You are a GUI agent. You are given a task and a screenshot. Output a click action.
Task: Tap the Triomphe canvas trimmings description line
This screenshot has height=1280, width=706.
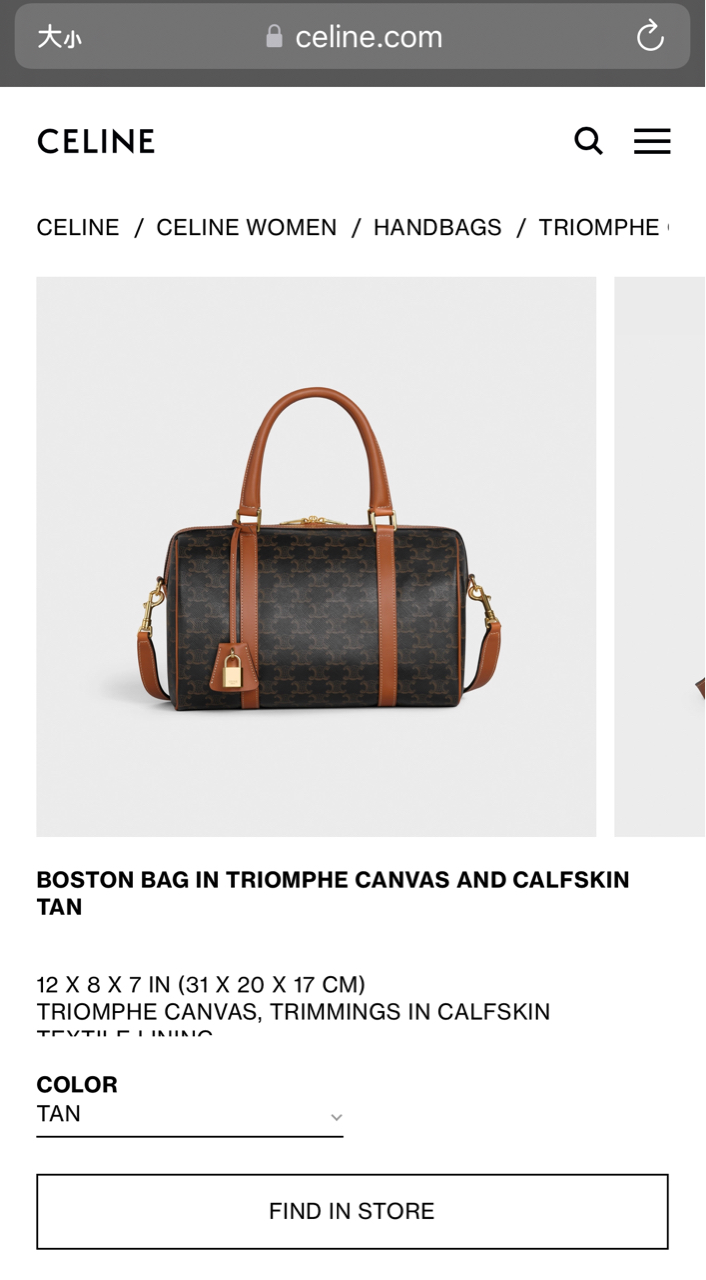click(x=293, y=1012)
